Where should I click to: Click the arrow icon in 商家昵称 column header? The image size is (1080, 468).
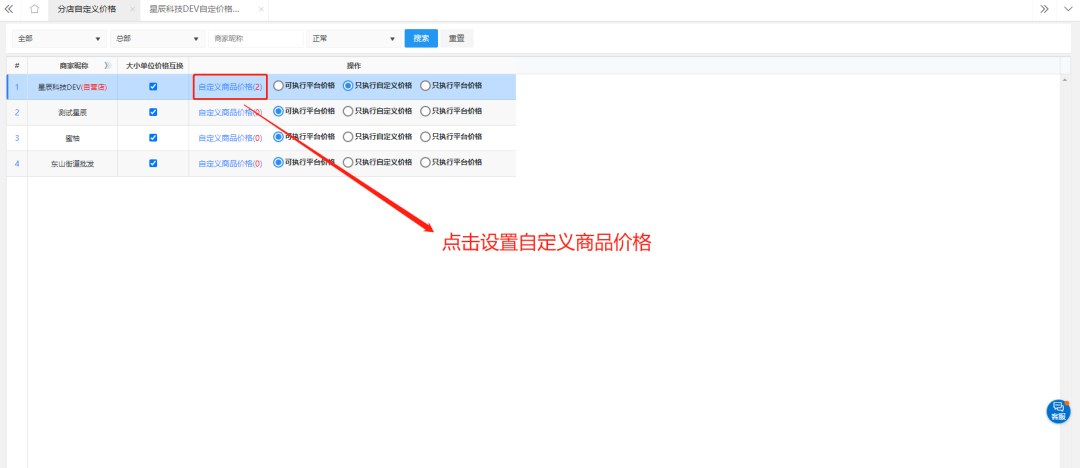(108, 65)
